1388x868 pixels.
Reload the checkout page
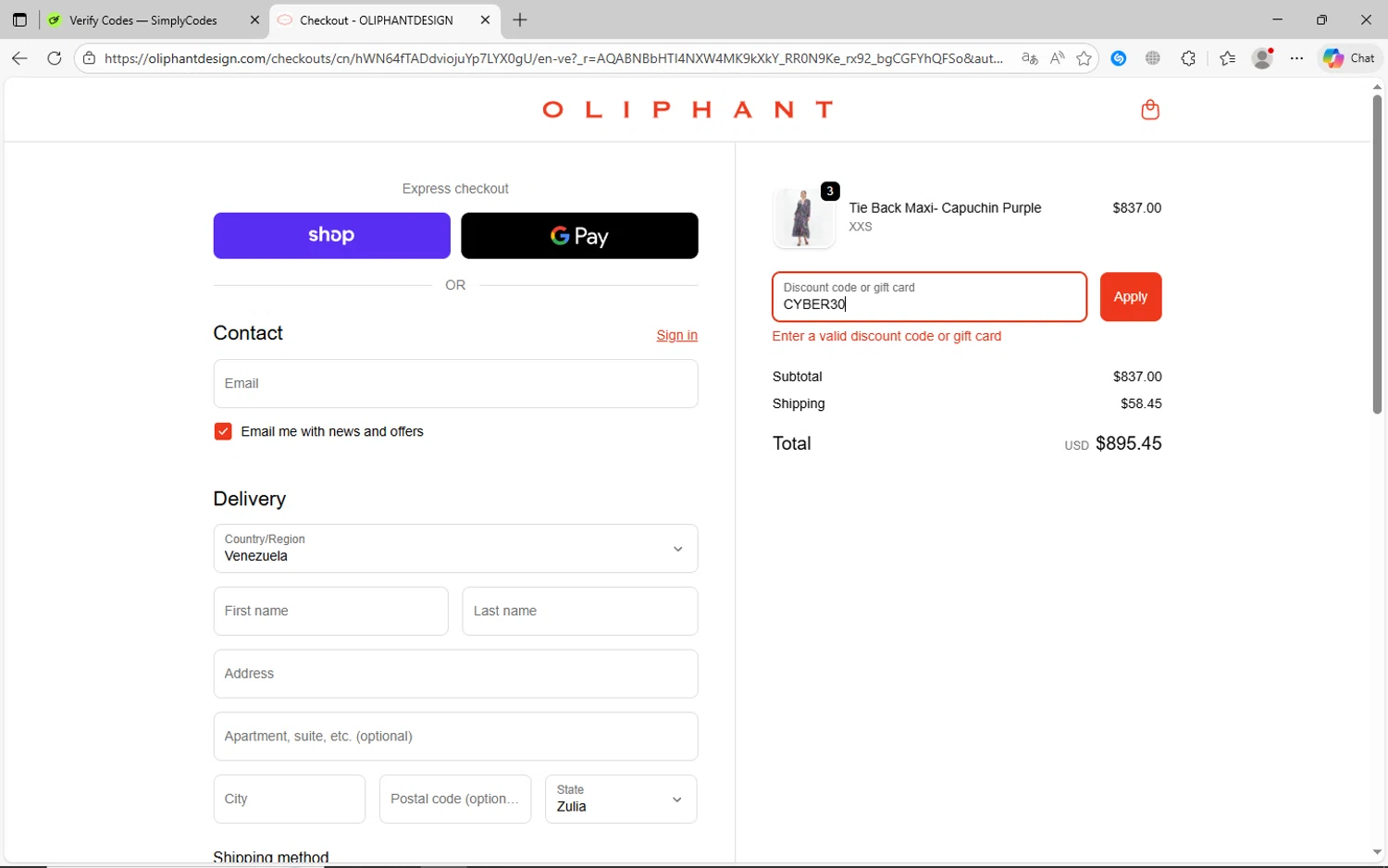coord(55,58)
